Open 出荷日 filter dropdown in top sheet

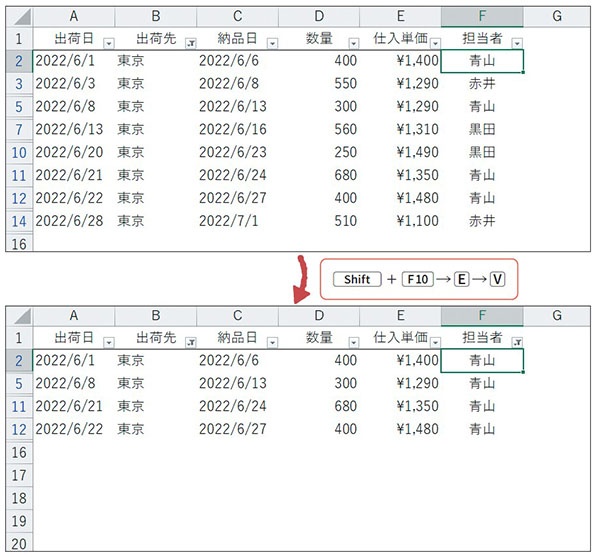click(x=109, y=44)
